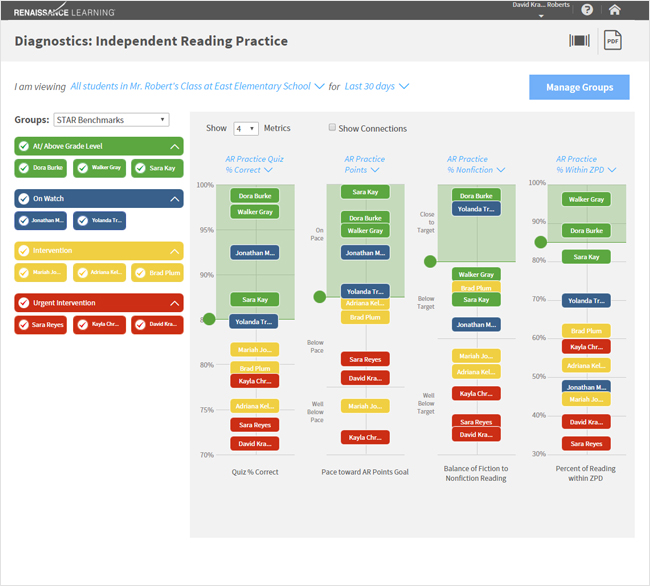The height and width of the screenshot is (586, 650).
Task: Open AR Practice % Within ZPD metric dropdown
Action: [x=586, y=165]
